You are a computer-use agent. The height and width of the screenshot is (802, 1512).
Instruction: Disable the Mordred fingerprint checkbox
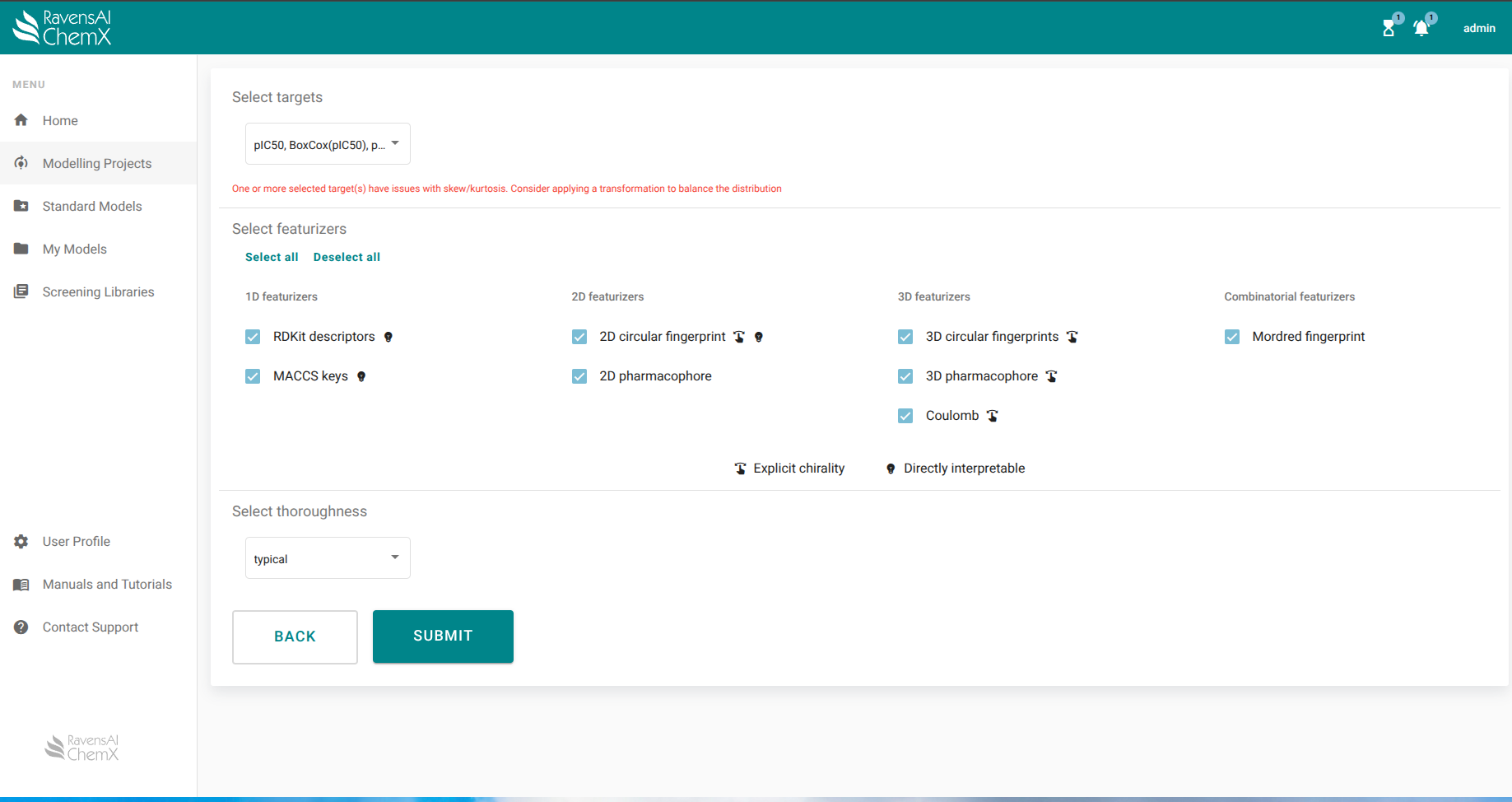click(1232, 337)
